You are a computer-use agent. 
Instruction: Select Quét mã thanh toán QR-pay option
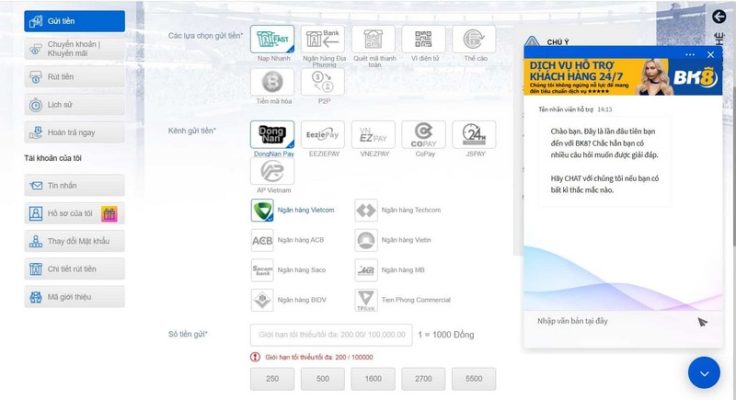click(374, 39)
